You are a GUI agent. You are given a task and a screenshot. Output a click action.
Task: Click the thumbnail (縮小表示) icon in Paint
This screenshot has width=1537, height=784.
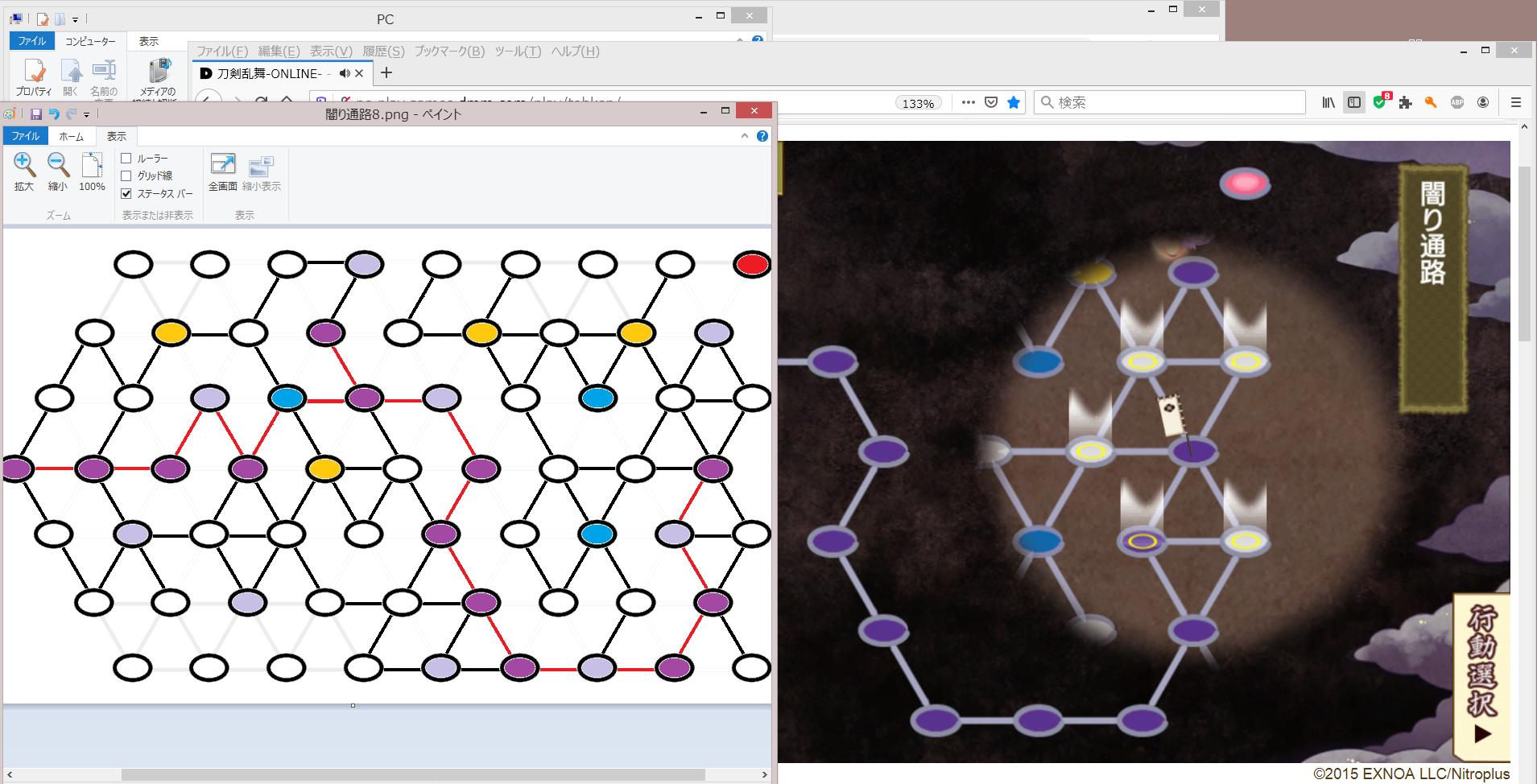point(262,165)
